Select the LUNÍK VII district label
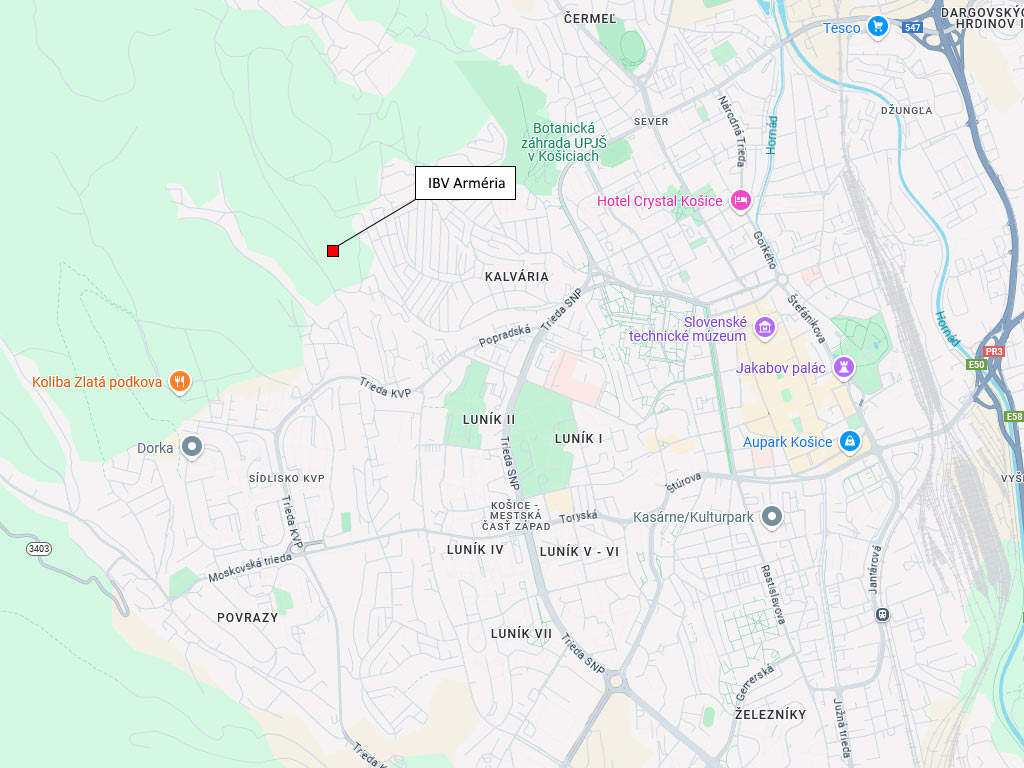The width and height of the screenshot is (1024, 768). coord(521,633)
